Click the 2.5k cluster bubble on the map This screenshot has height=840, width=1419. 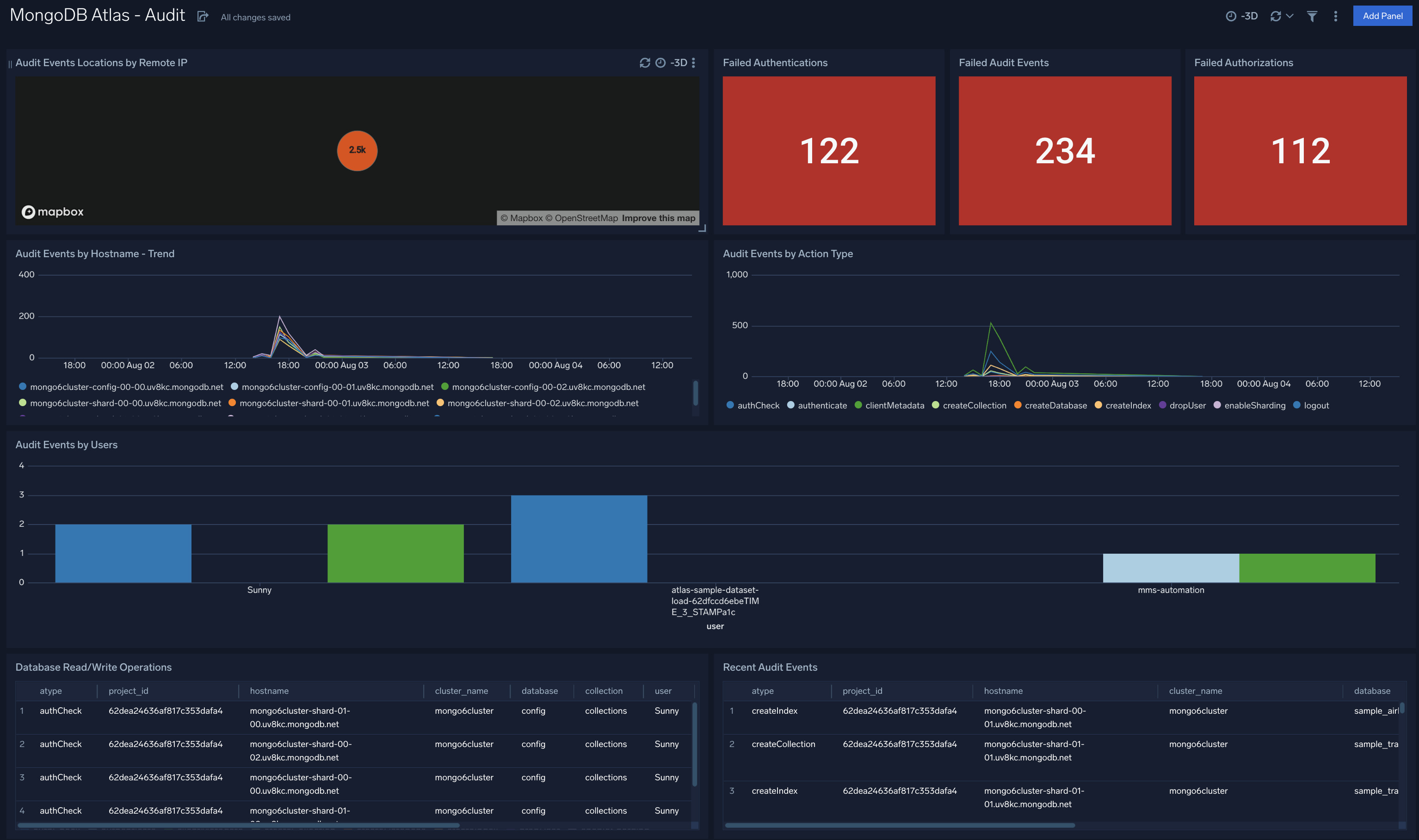(x=357, y=150)
